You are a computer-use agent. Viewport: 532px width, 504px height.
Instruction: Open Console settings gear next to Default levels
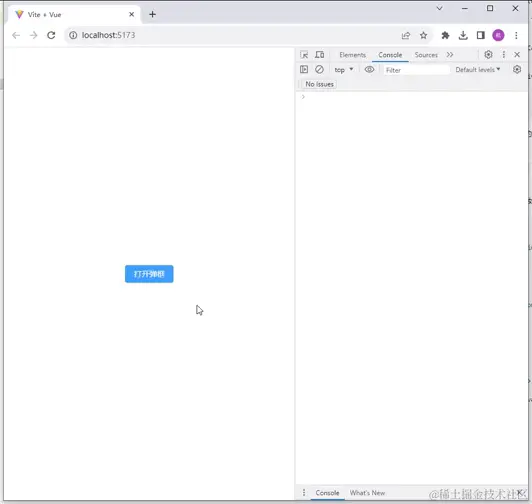(x=517, y=70)
